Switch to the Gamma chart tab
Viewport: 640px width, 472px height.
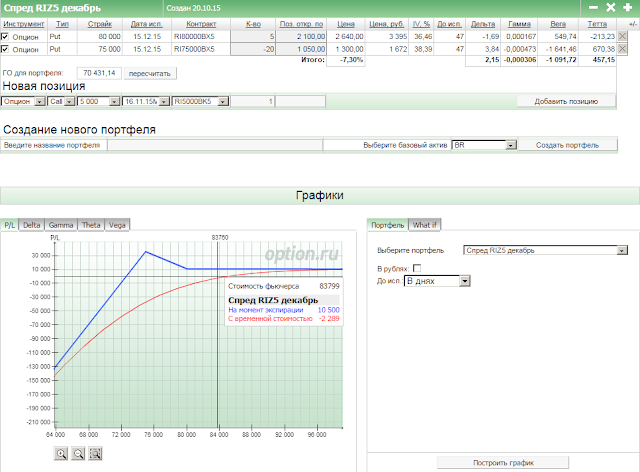point(61,225)
